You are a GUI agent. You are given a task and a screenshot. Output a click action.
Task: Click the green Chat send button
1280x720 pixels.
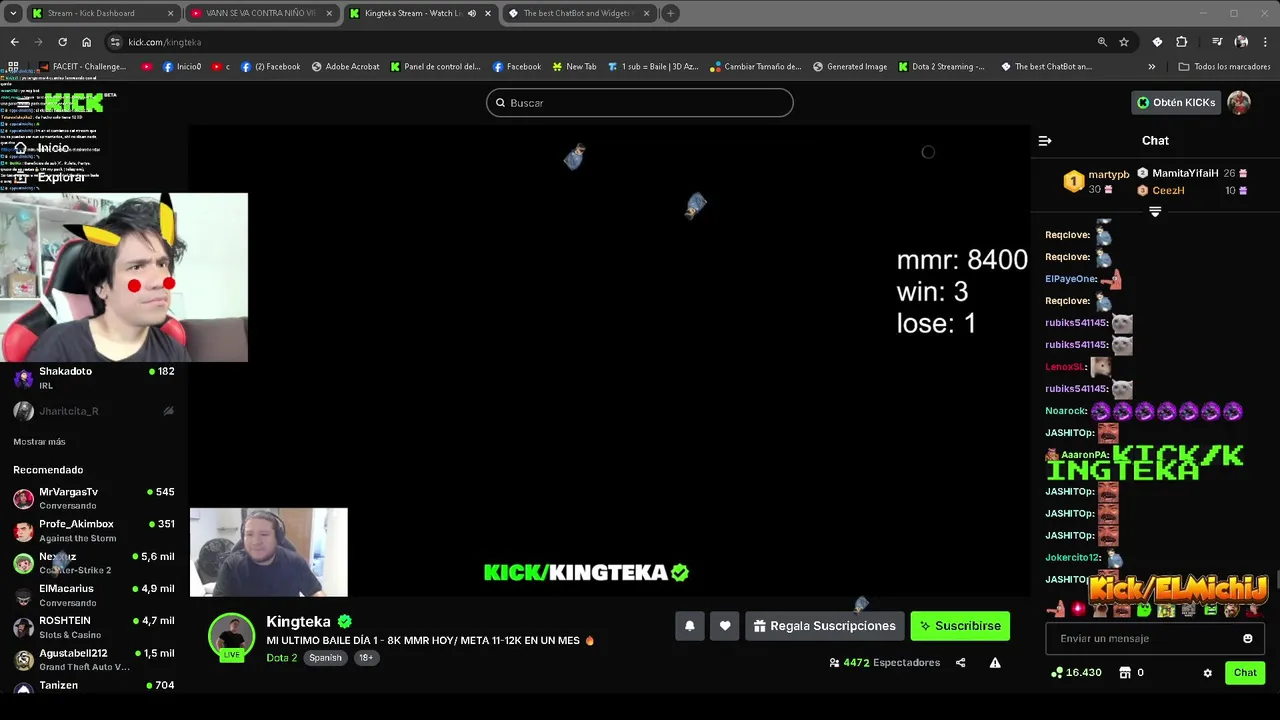(1245, 673)
